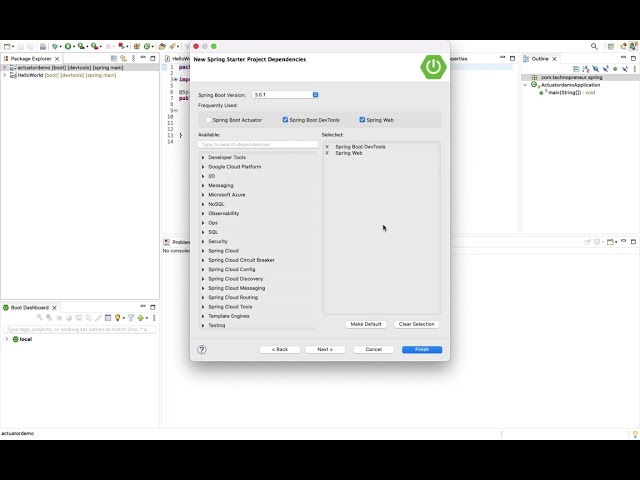The width and height of the screenshot is (640, 480).
Task: Expand the NoSQL dependency category
Action: pos(203,204)
